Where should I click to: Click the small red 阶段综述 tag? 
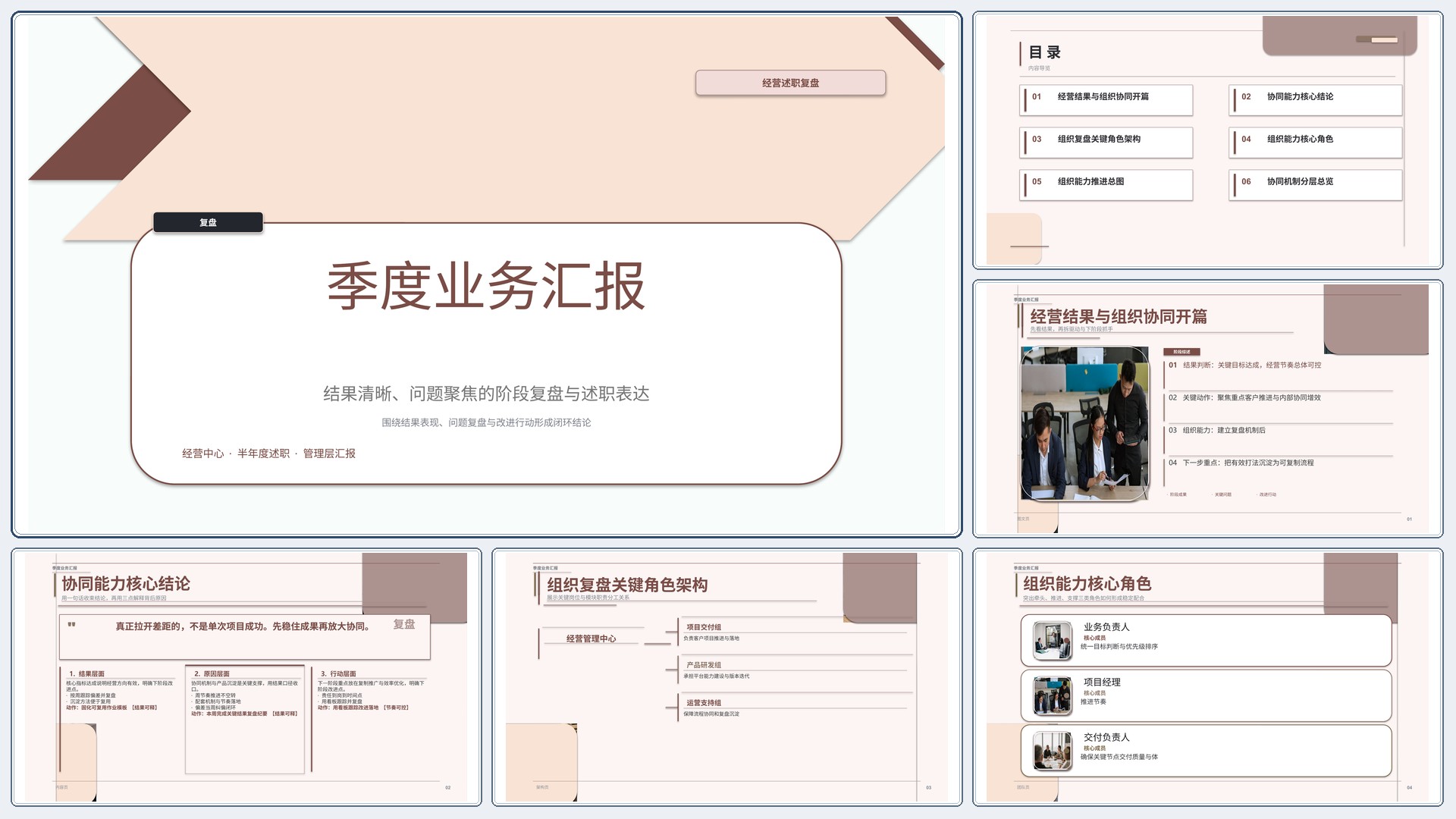click(1181, 352)
